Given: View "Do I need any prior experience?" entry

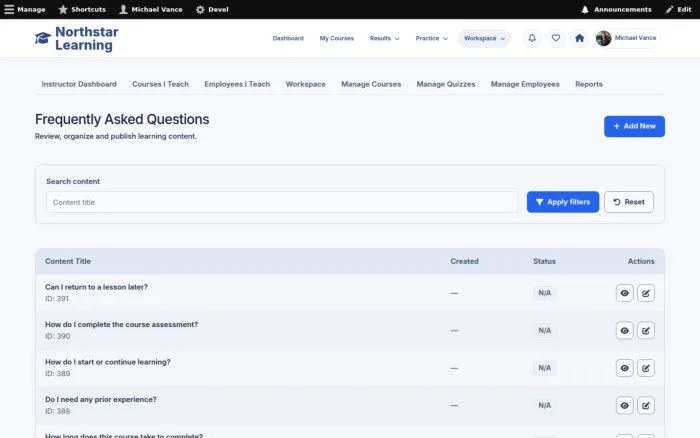Looking at the screenshot, I should [x=624, y=405].
